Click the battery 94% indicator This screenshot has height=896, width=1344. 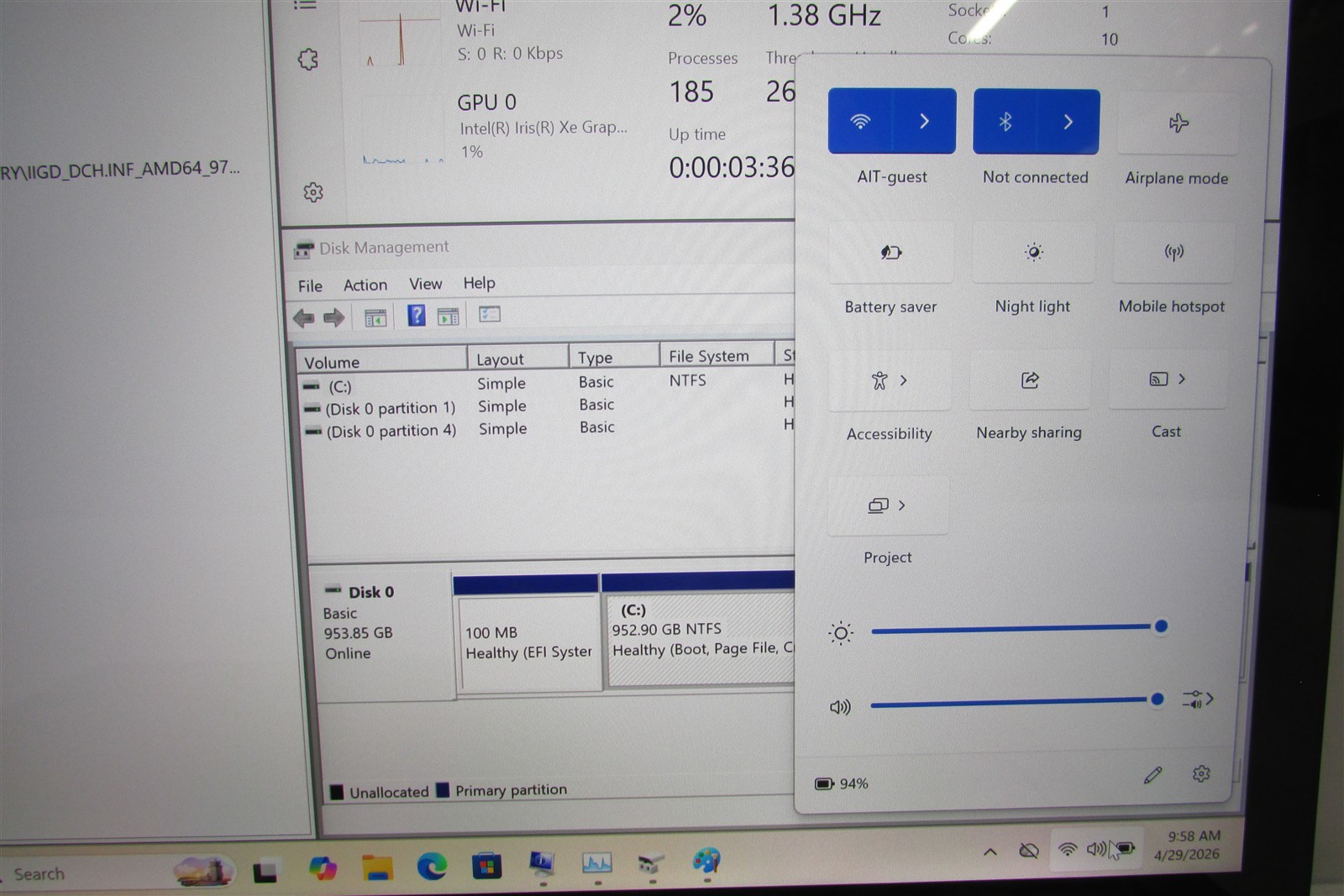[x=842, y=783]
